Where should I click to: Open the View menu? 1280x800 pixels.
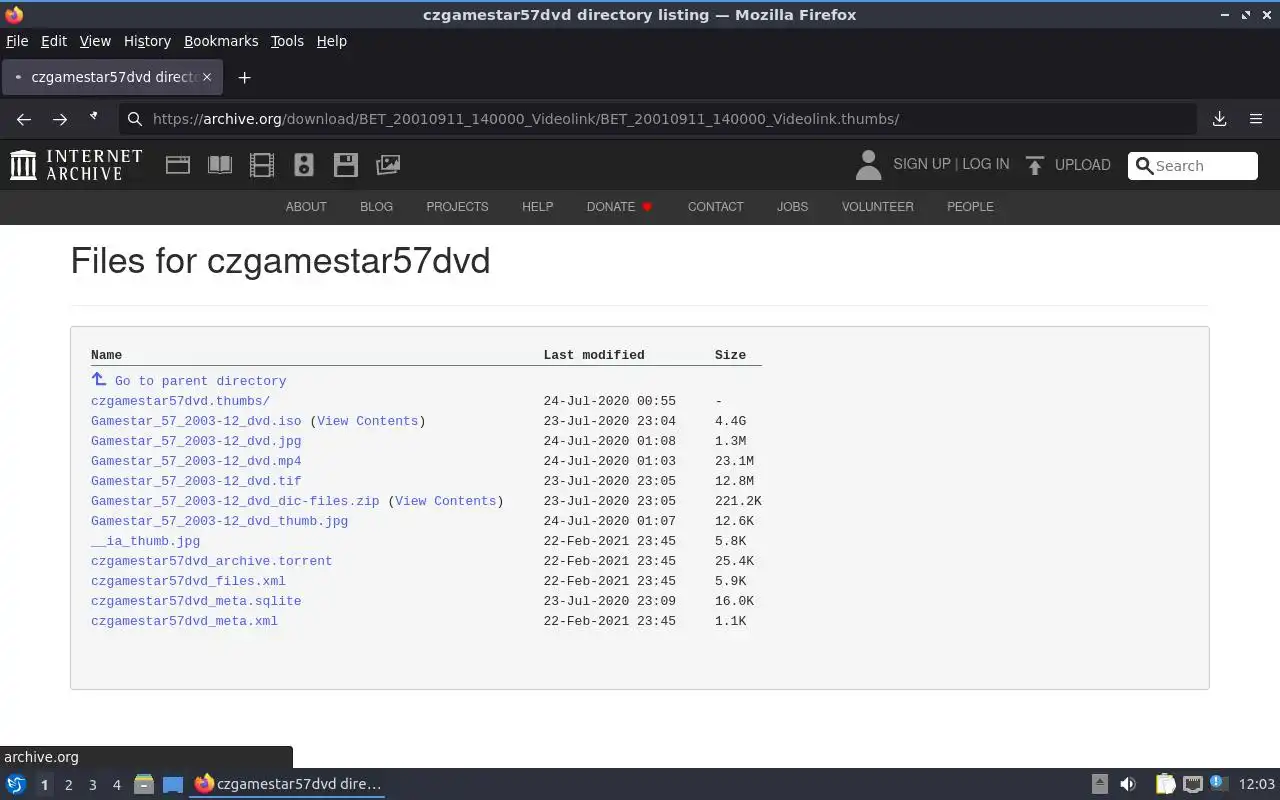tap(95, 41)
